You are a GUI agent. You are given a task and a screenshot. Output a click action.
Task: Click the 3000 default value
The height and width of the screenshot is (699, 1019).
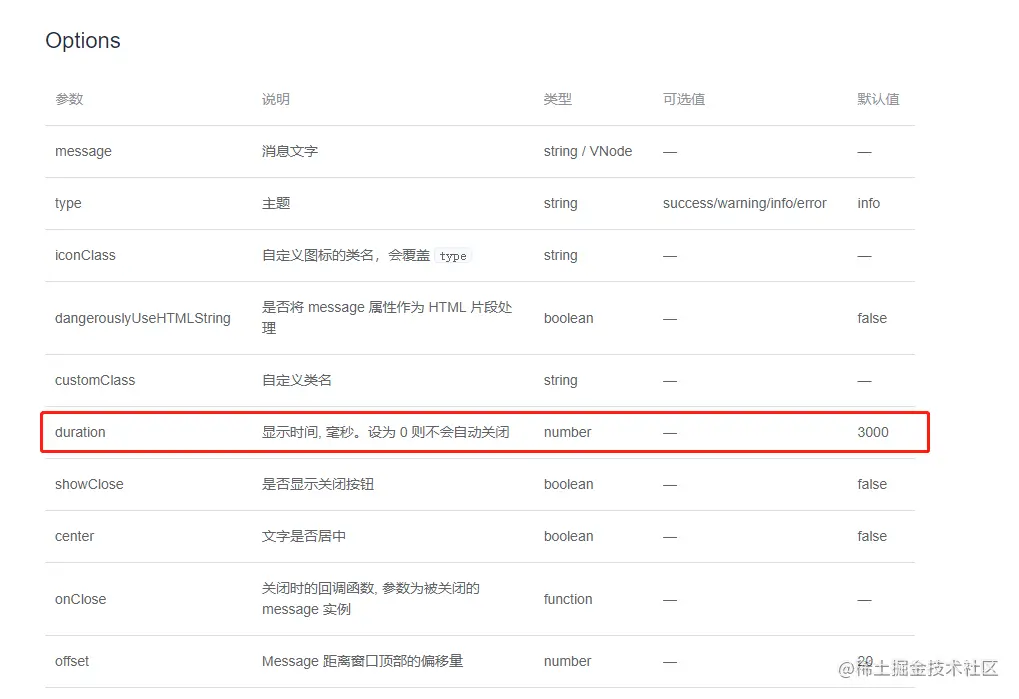872,432
